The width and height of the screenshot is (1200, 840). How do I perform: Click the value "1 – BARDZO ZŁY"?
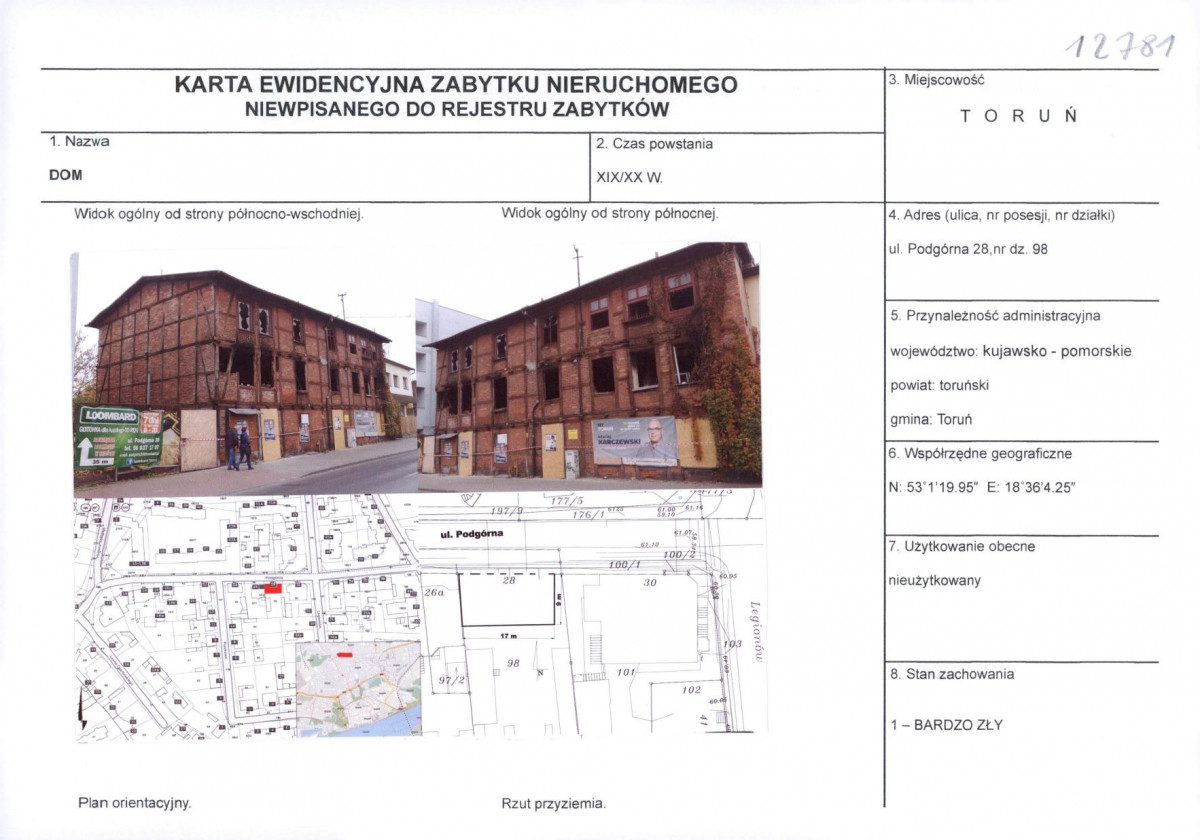[945, 724]
